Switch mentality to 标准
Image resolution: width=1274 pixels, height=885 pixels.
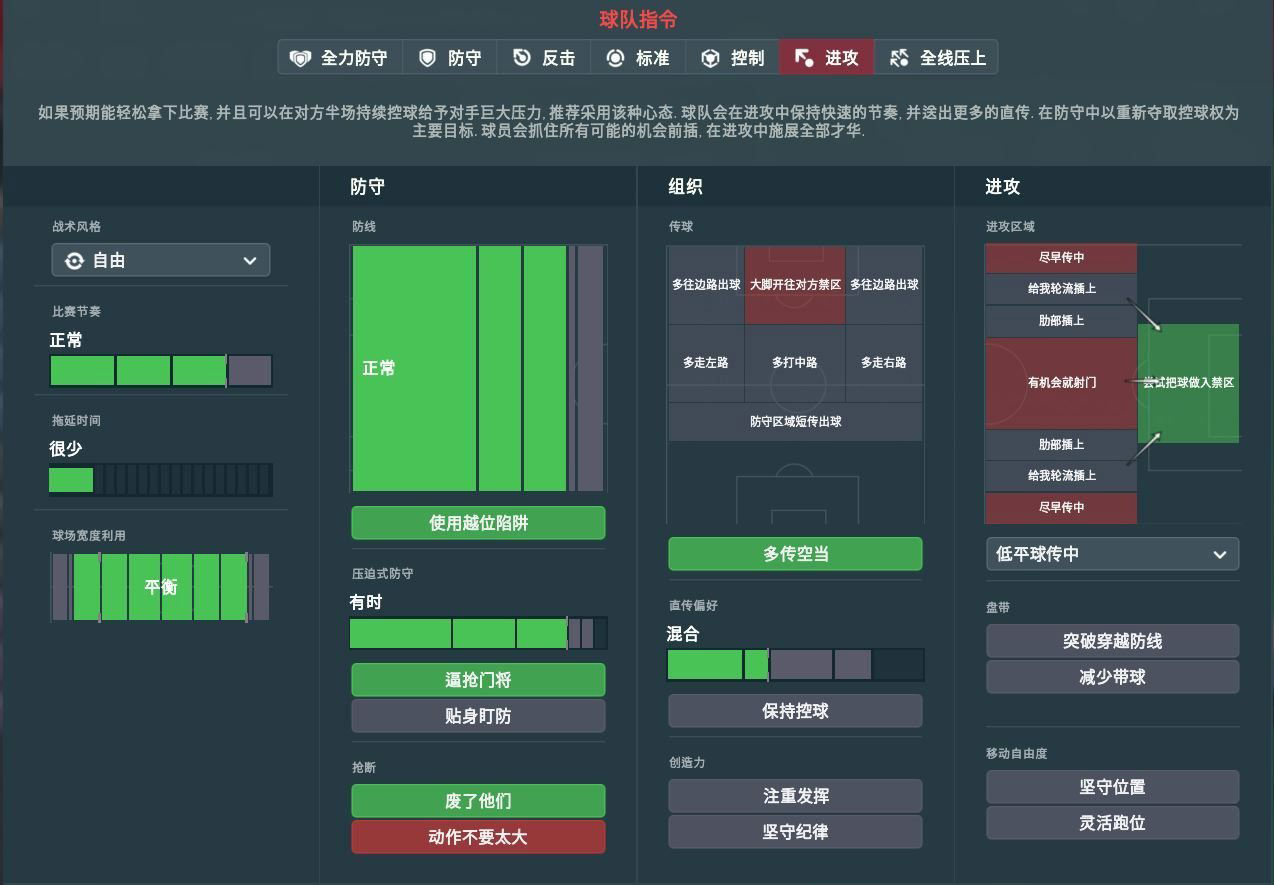coord(638,58)
